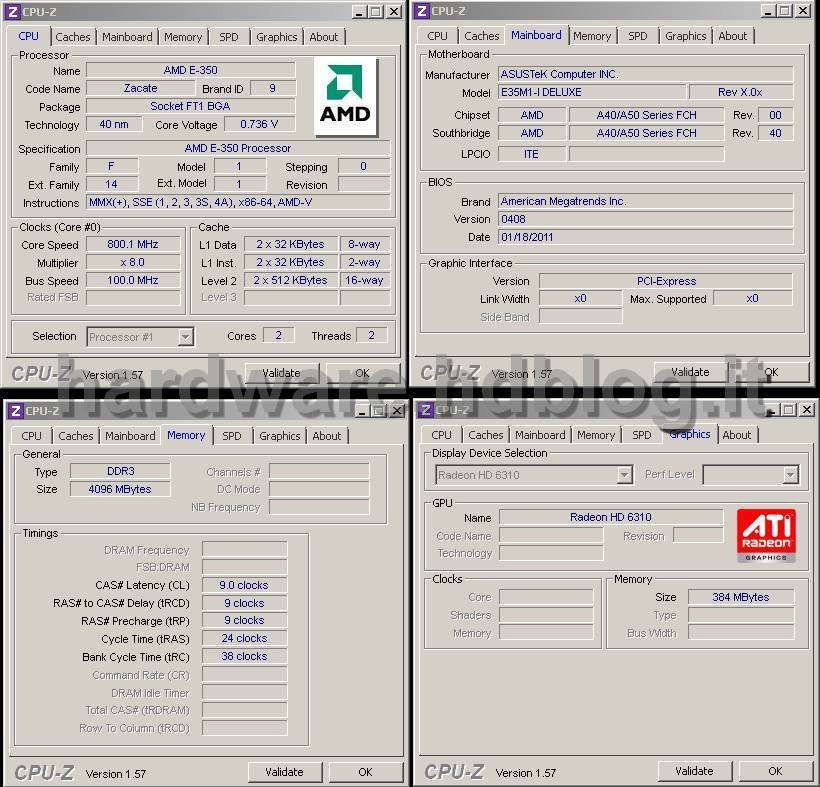Open Memory tab in the GPU info window
This screenshot has width=820, height=787.
point(596,435)
